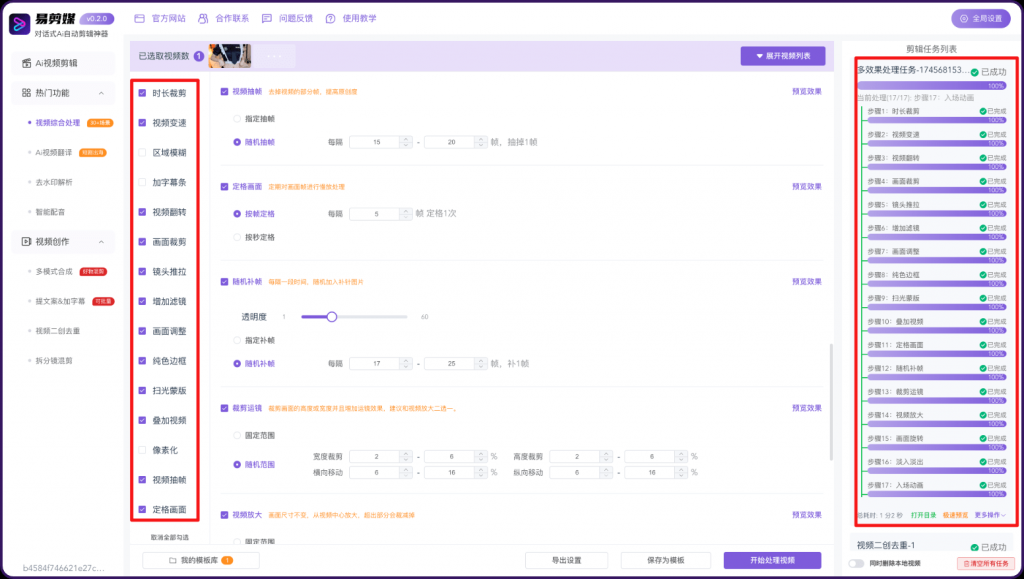Expand the list with 展开视频列表
Image resolution: width=1024 pixels, height=579 pixels.
pos(782,55)
